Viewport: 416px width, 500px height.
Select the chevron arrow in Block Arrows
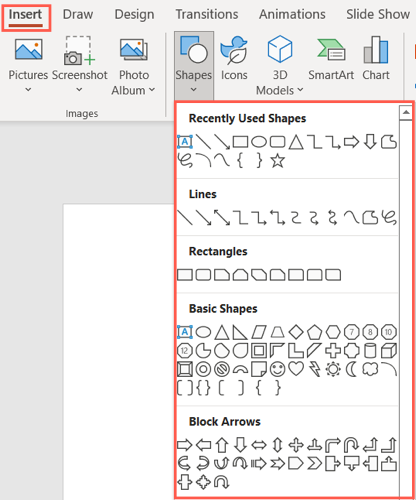(314, 463)
